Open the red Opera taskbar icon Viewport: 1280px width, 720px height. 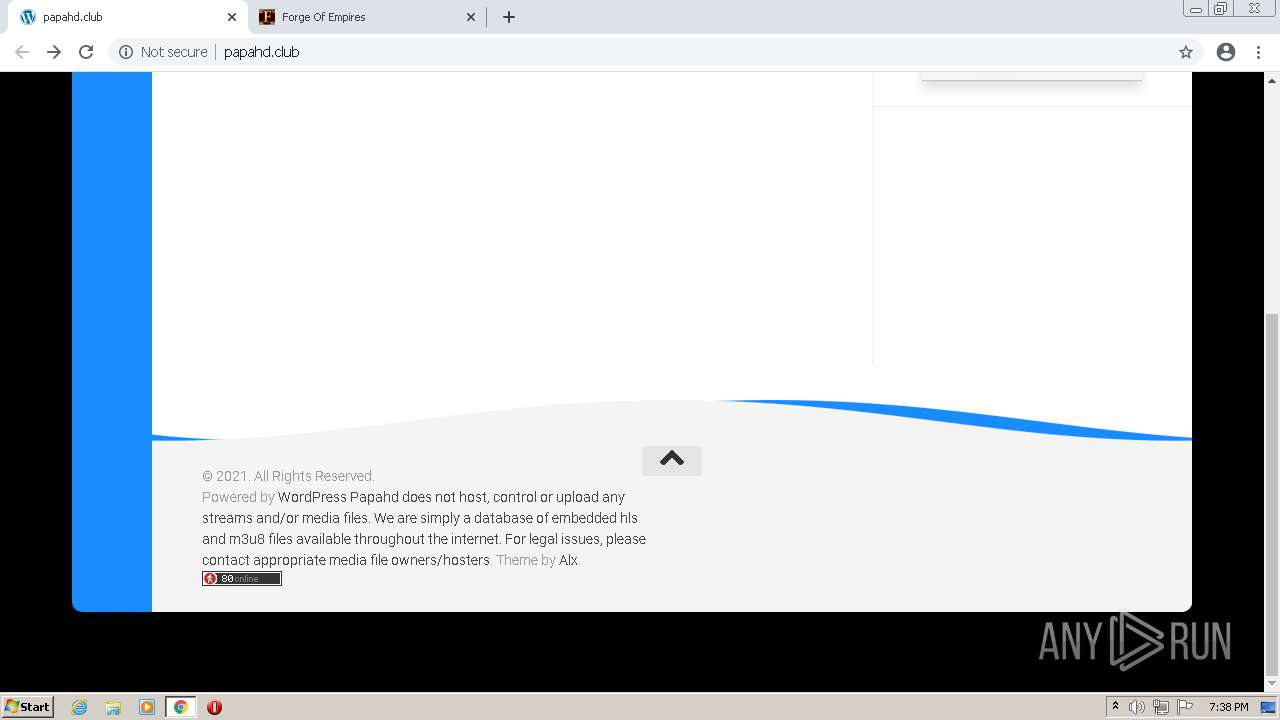point(214,707)
